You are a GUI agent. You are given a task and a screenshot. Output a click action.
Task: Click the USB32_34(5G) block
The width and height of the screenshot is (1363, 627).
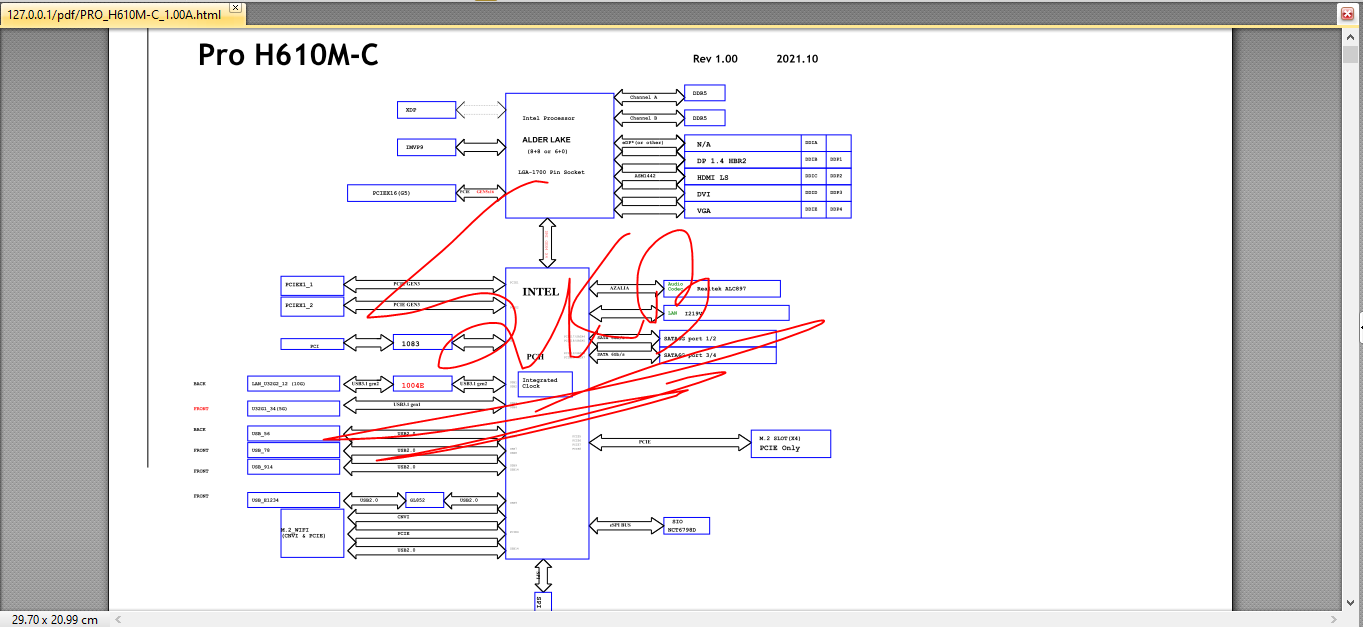[x=294, y=408]
